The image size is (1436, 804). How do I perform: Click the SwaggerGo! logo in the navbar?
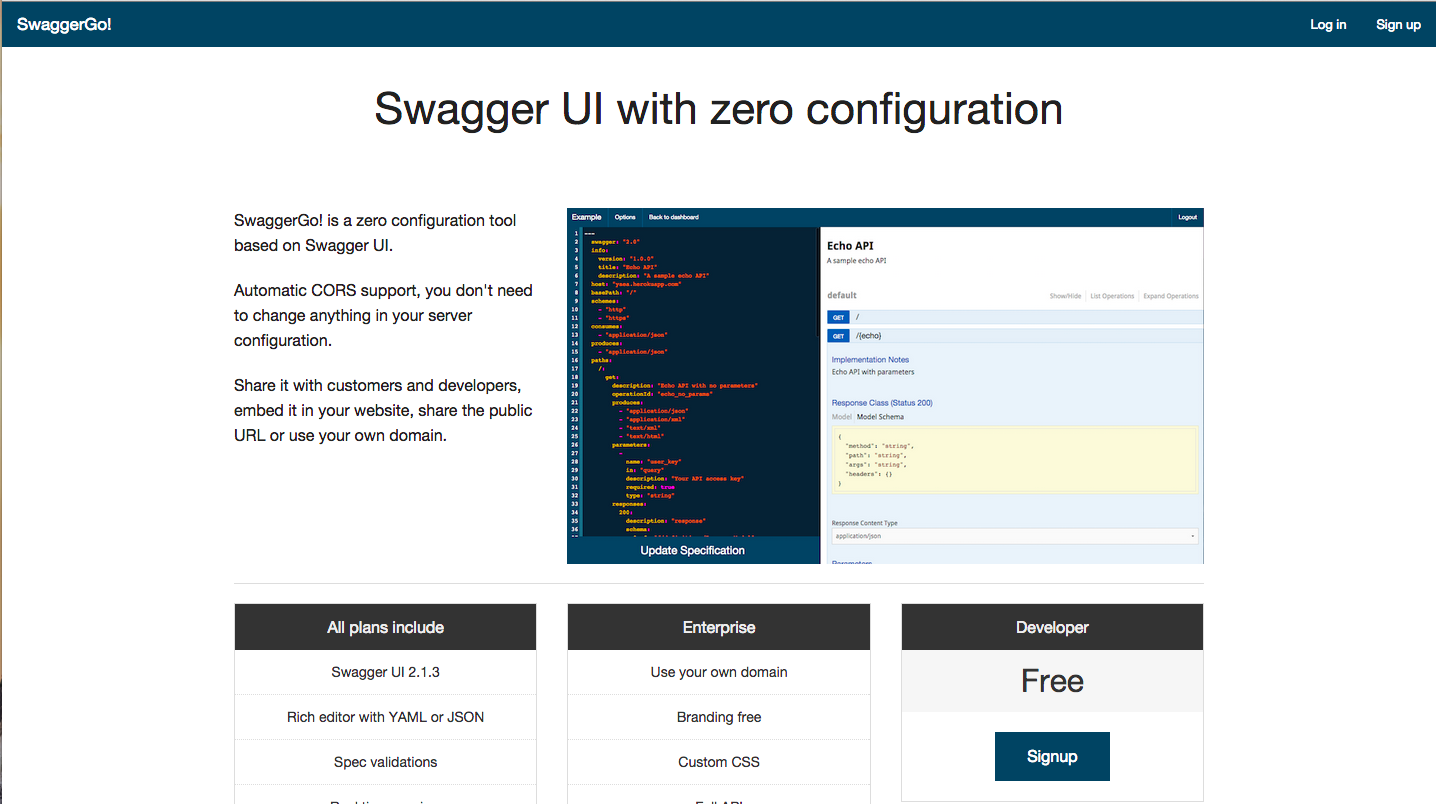(63, 24)
